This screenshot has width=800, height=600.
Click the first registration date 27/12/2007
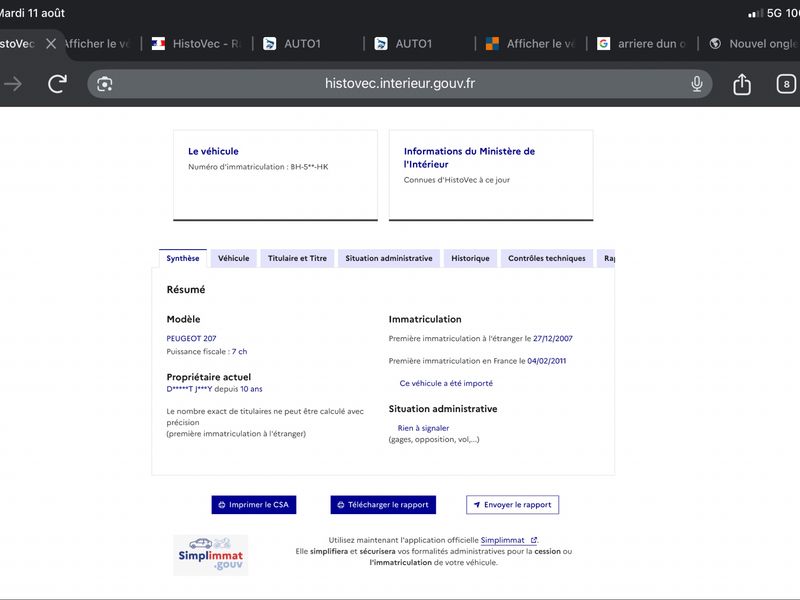pyautogui.click(x=553, y=338)
